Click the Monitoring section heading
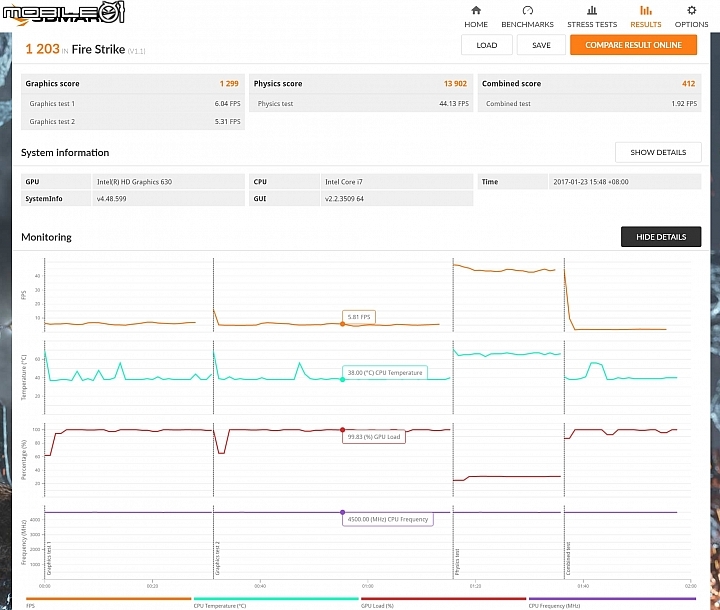The image size is (720, 610). pyautogui.click(x=46, y=237)
